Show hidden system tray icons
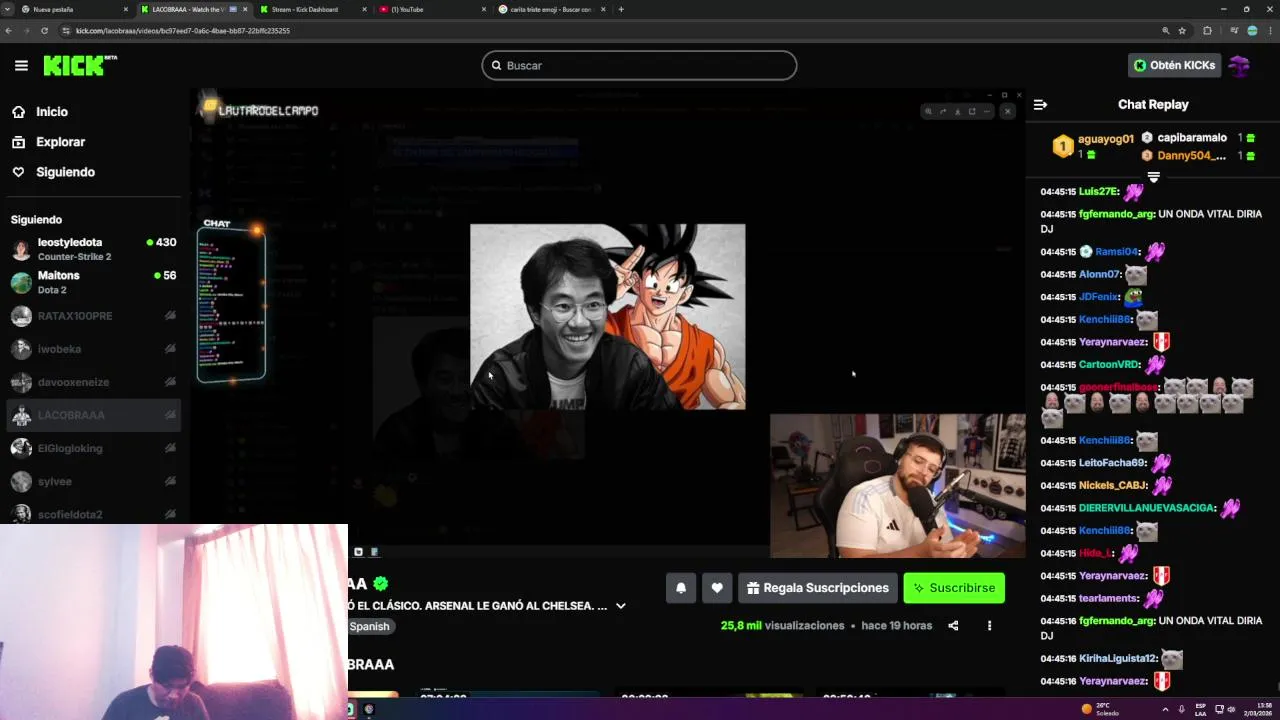 [1165, 709]
